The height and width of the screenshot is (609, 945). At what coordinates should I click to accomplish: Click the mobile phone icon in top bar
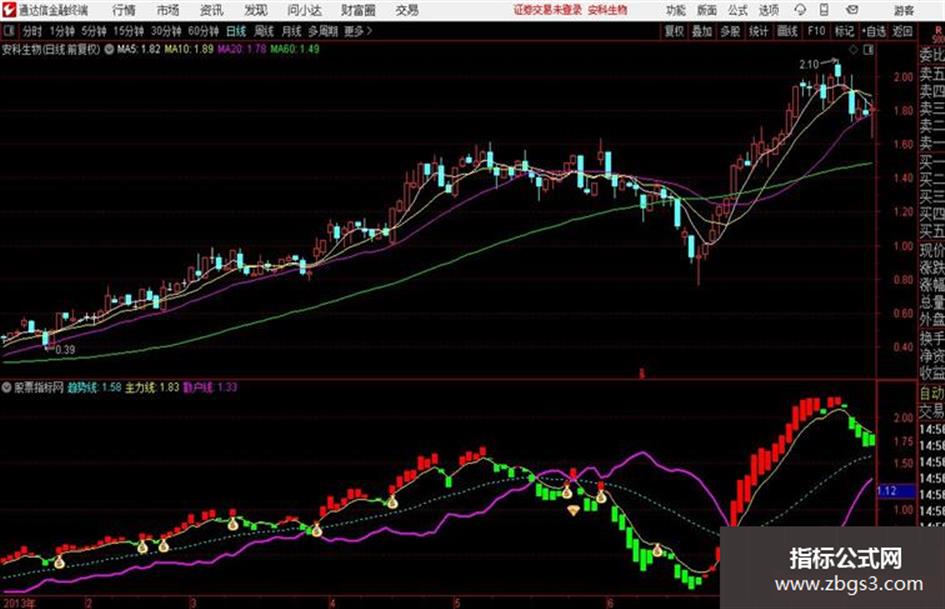tap(824, 10)
